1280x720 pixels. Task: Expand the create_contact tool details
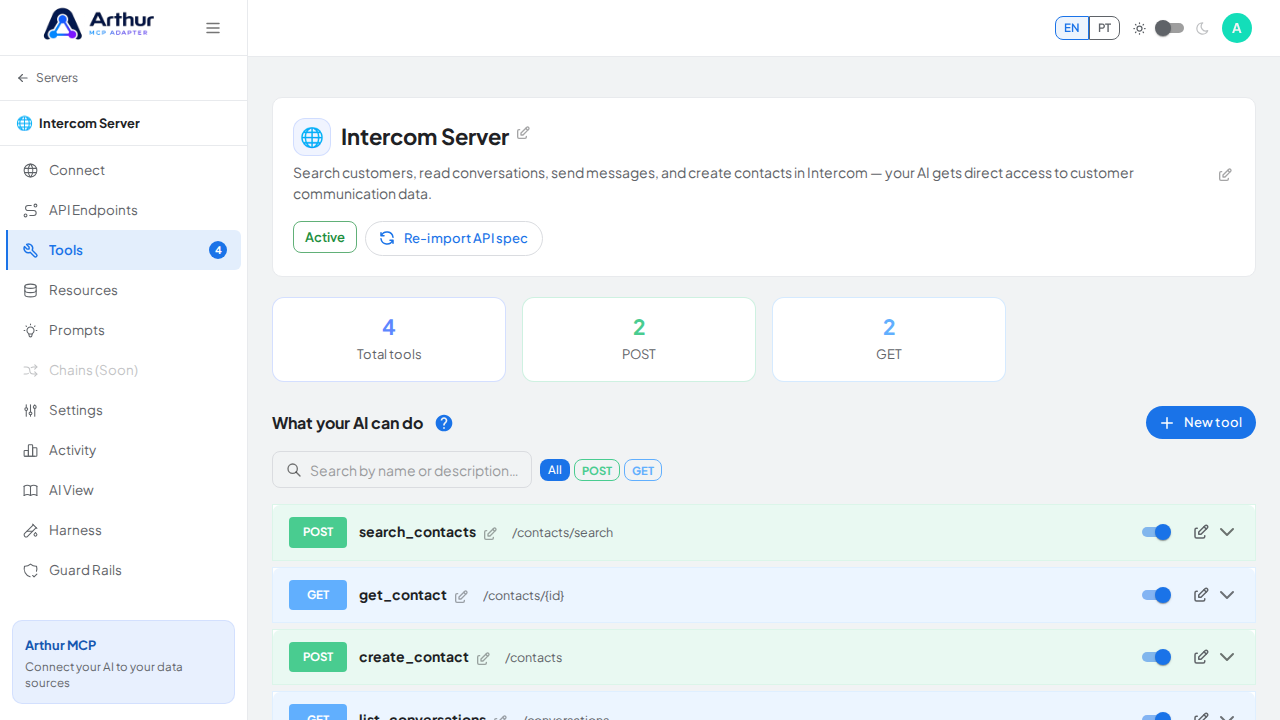pos(1227,657)
